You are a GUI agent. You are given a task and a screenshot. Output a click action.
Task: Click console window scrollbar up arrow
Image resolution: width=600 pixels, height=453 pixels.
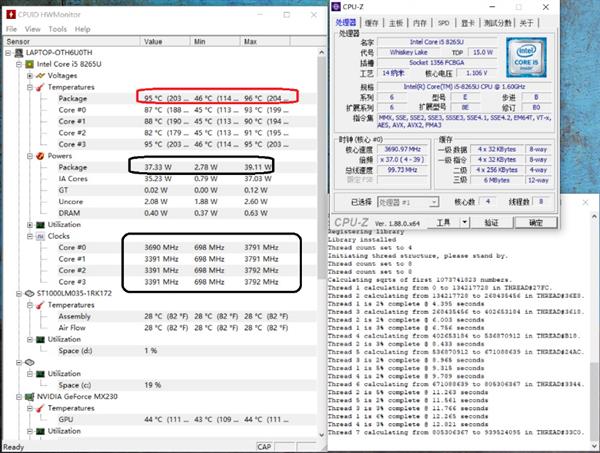(x=594, y=217)
